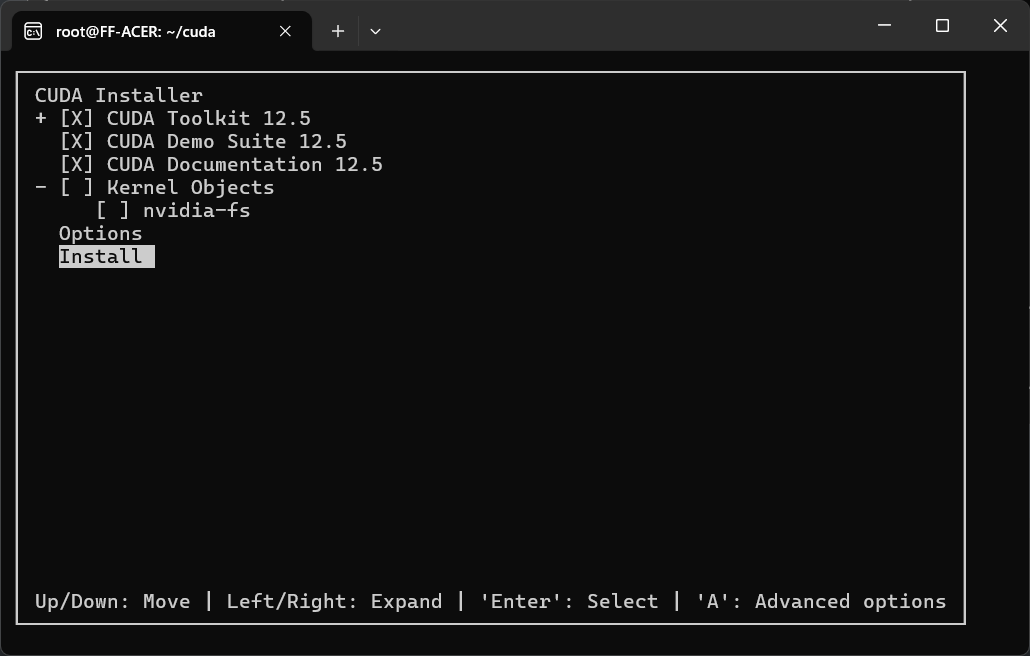
Task: Expand the CUDA Toolkit plus sign
Action: coord(41,118)
